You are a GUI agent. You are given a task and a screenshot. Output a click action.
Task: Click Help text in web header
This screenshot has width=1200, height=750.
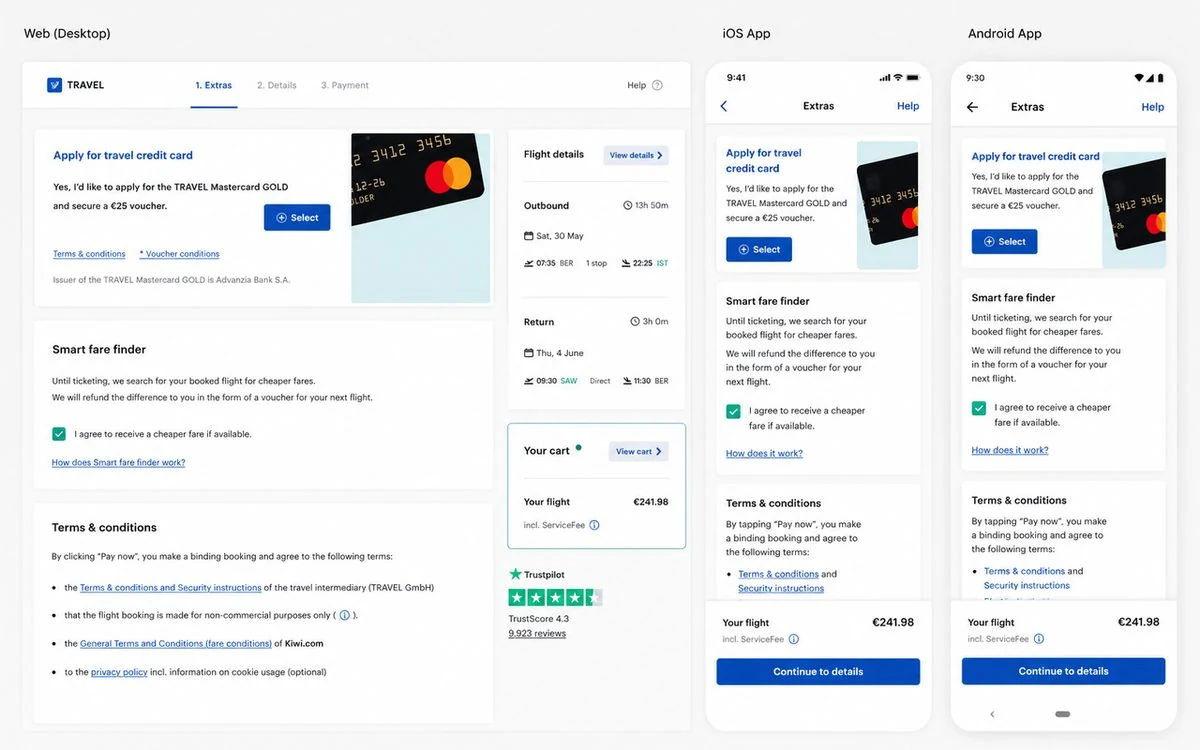click(x=636, y=86)
